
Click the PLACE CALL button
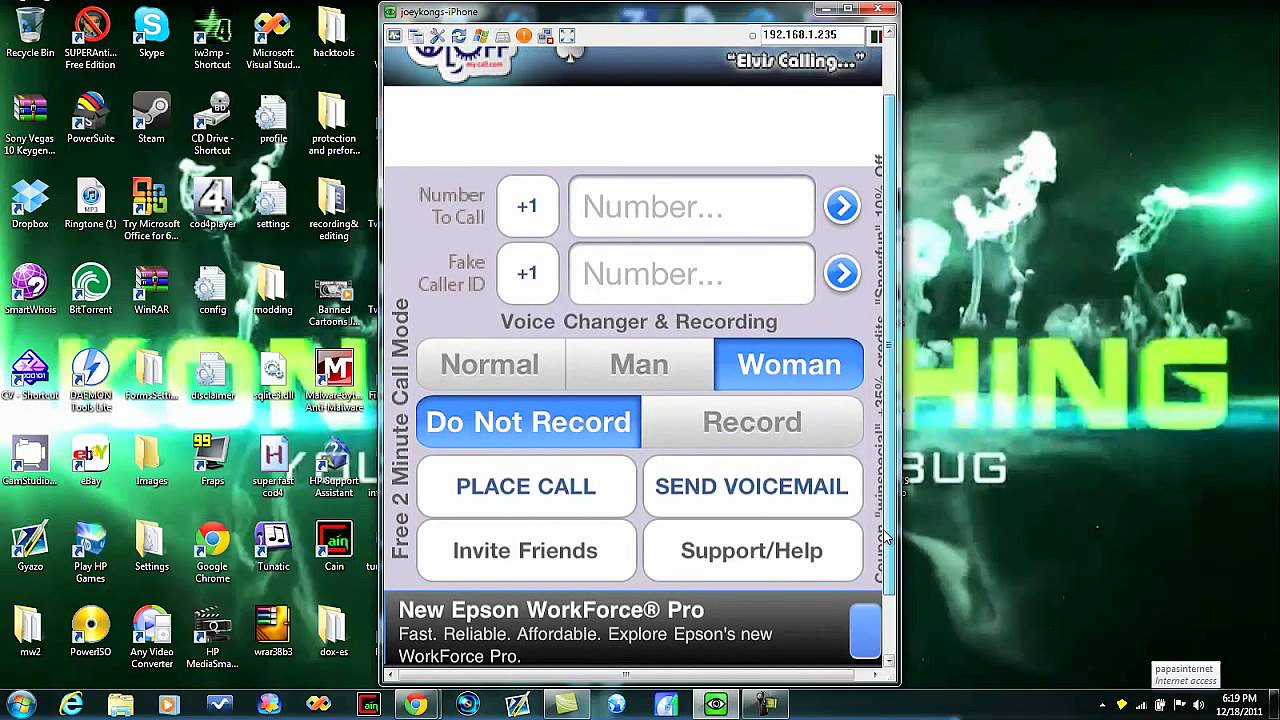[x=526, y=487]
